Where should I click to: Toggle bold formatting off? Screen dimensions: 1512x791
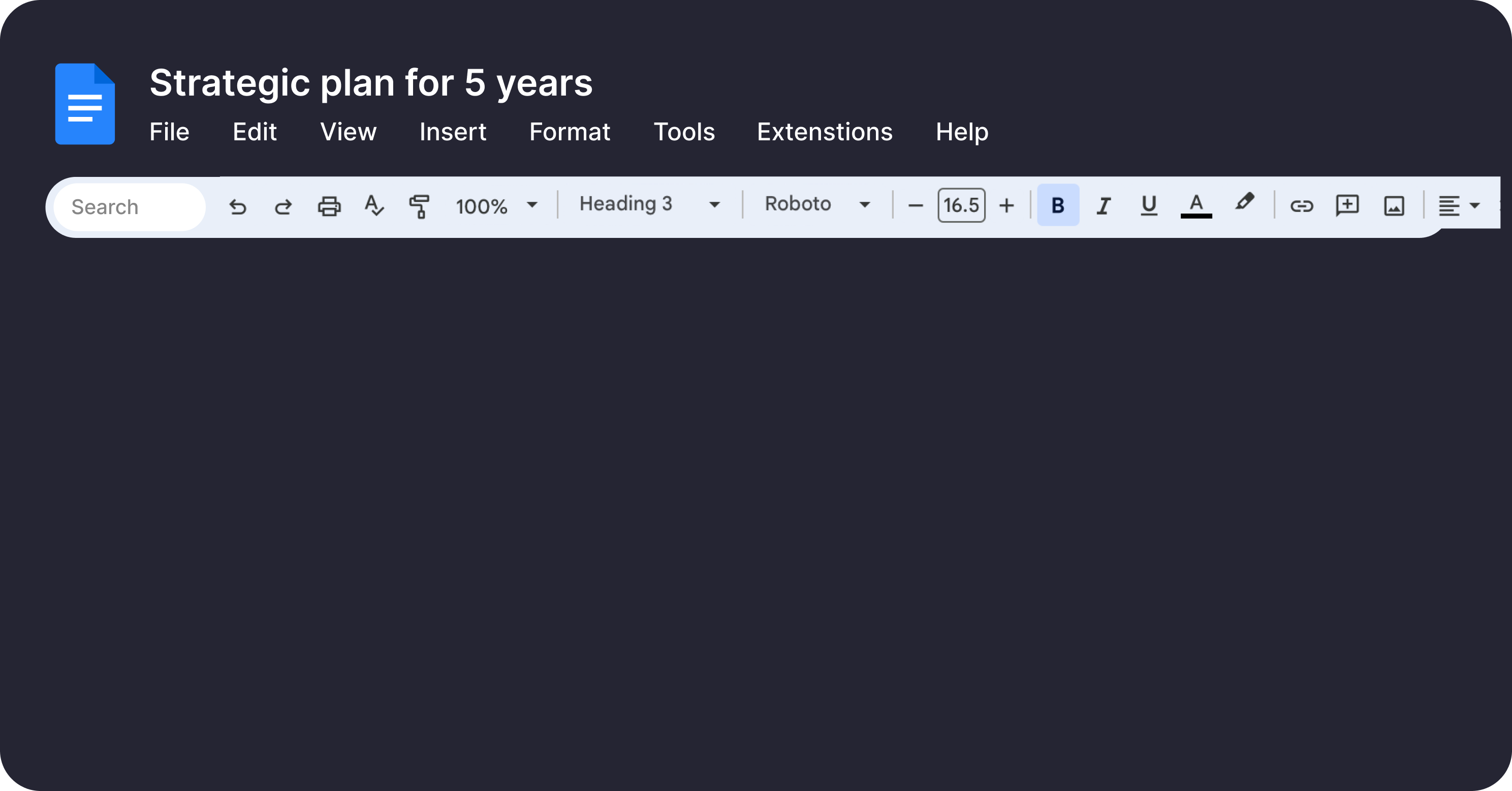pyautogui.click(x=1058, y=205)
